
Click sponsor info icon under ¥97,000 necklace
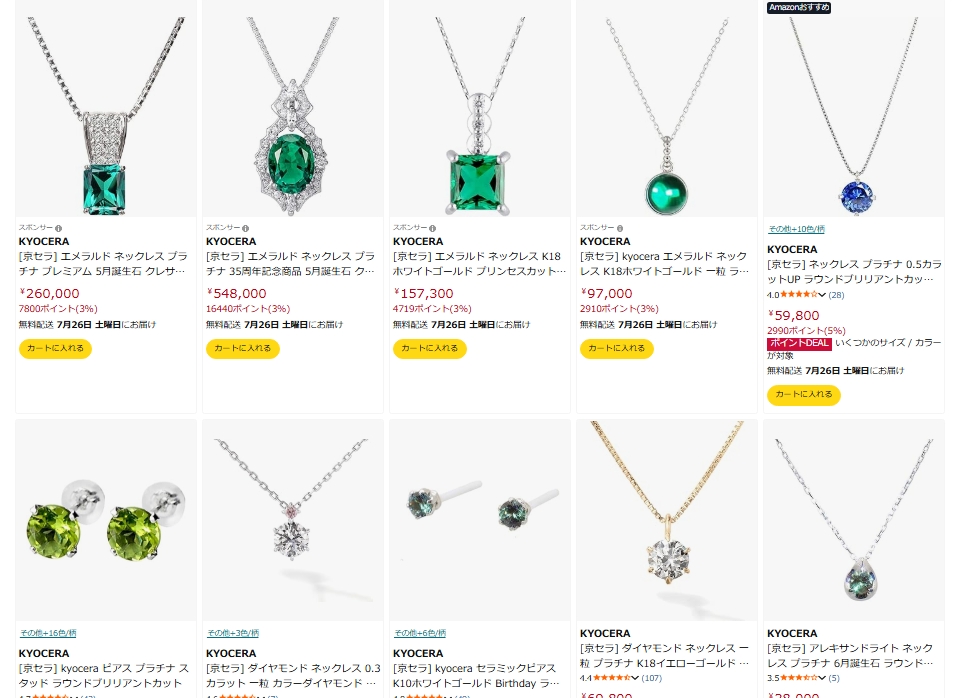620,228
